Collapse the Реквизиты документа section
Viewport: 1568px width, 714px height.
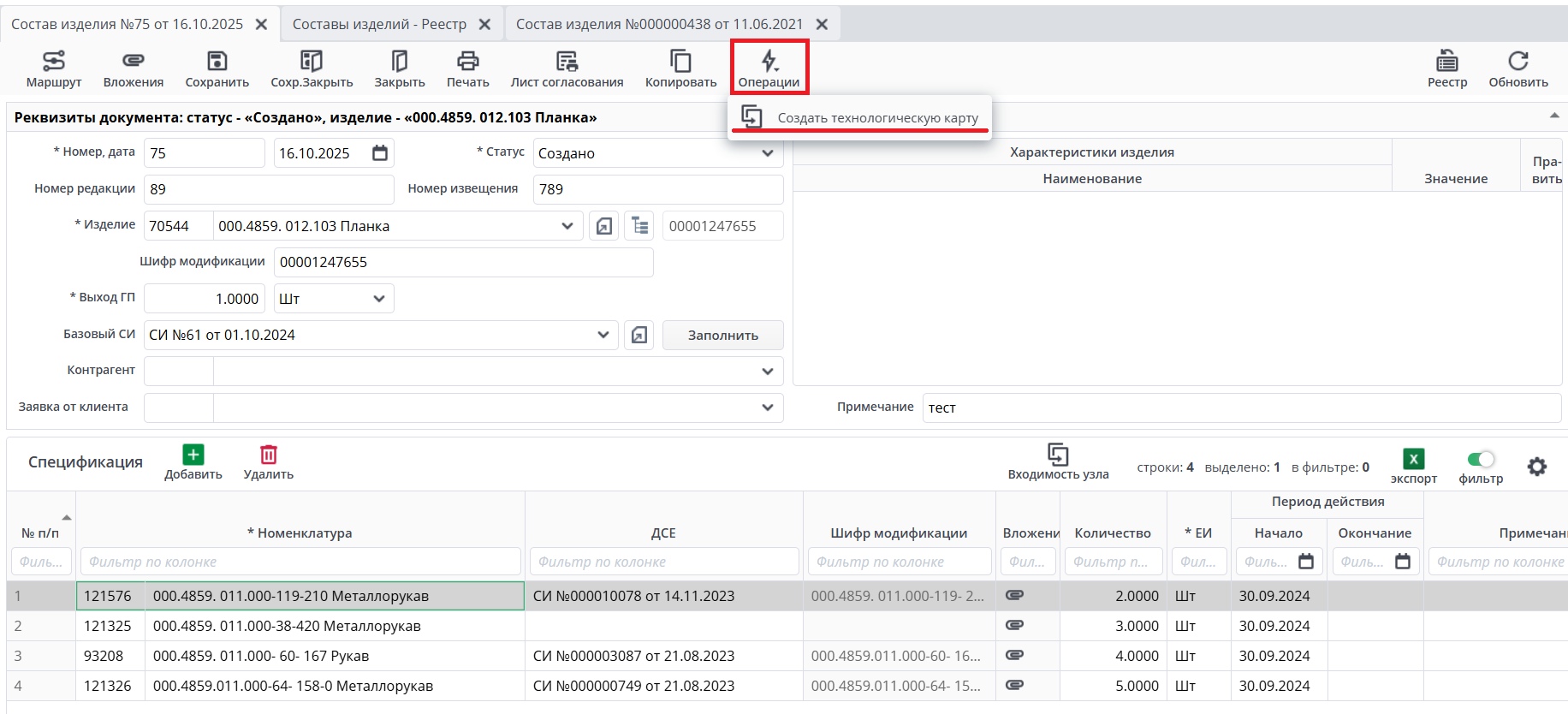[x=1553, y=116]
